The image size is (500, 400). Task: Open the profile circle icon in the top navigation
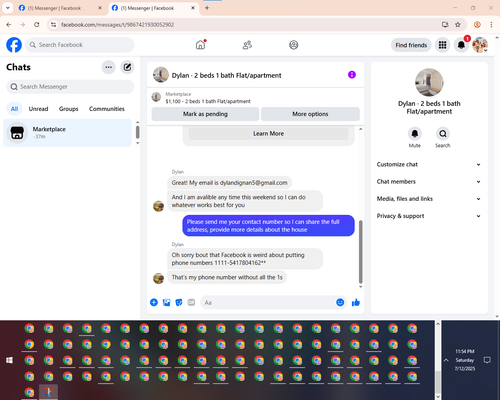click(294, 45)
